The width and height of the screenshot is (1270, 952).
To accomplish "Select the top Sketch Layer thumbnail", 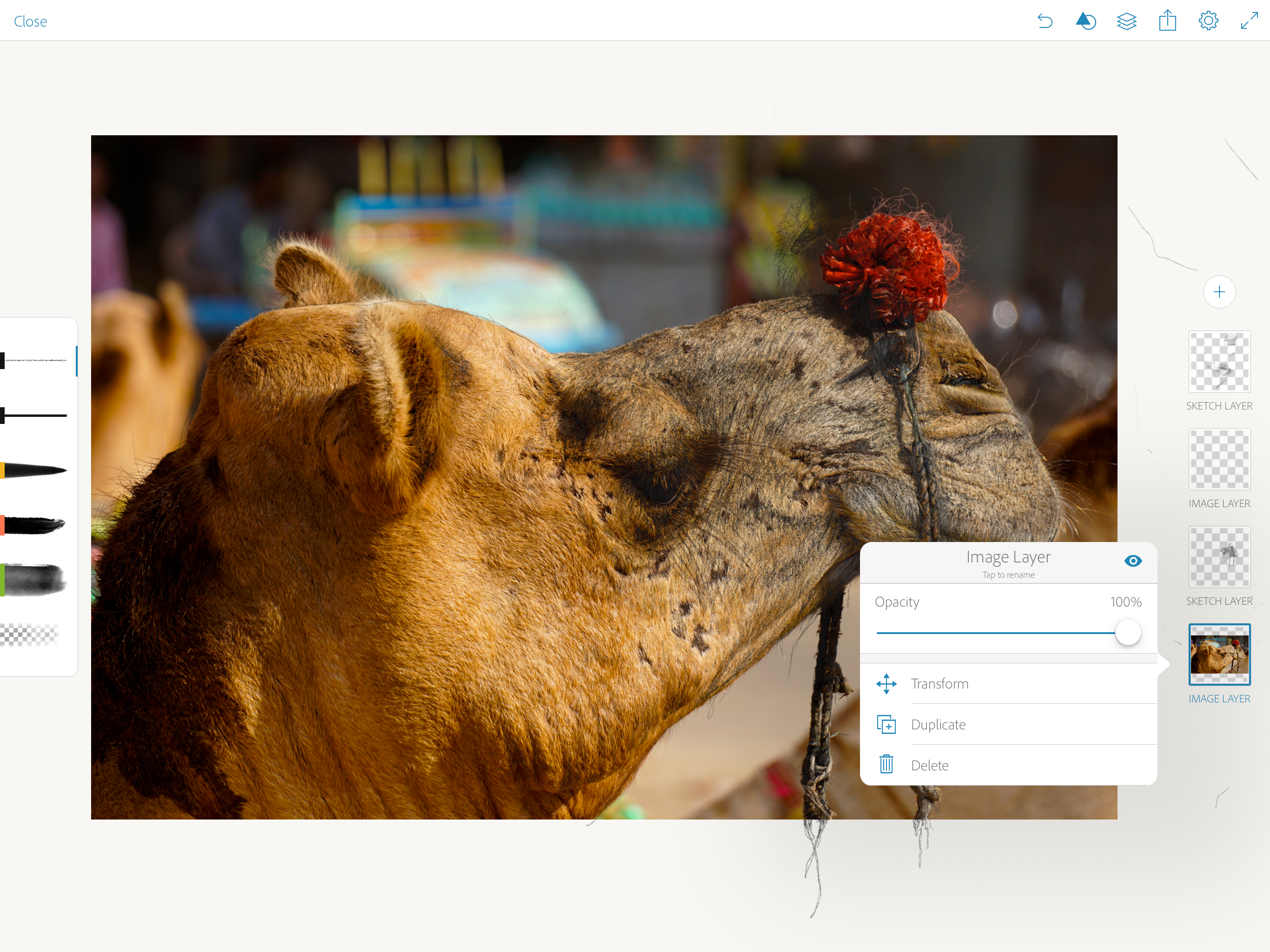I will (x=1219, y=362).
